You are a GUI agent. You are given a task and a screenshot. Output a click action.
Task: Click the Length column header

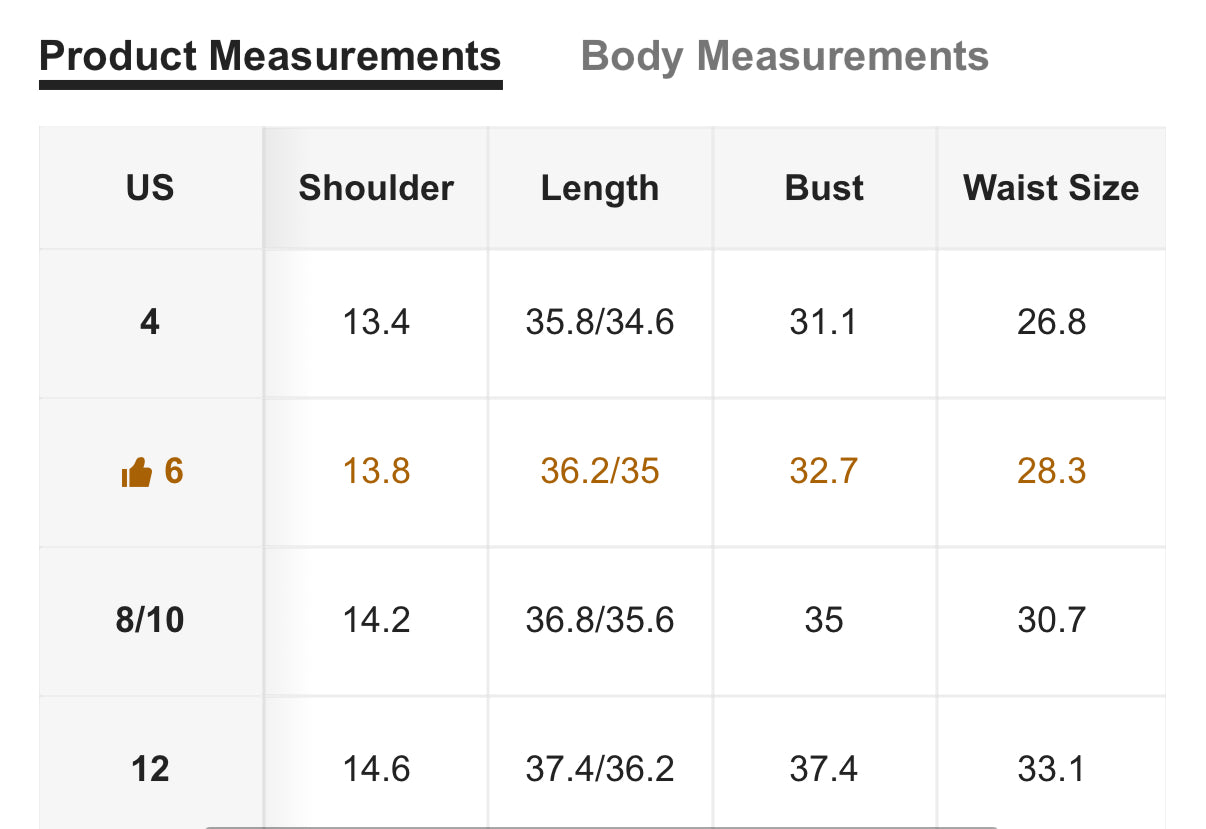click(600, 188)
